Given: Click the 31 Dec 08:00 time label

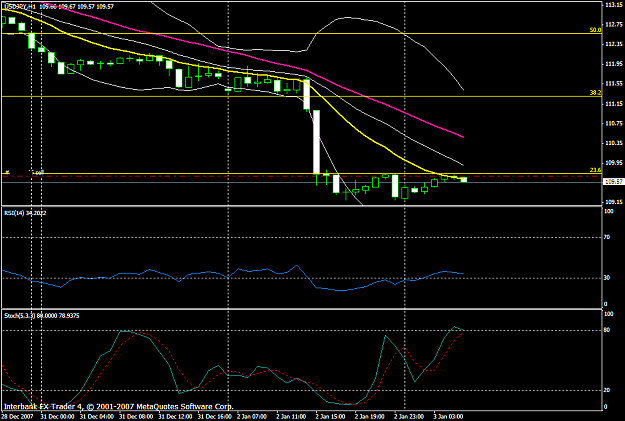Looking at the screenshot, I should pyautogui.click(x=136, y=417).
